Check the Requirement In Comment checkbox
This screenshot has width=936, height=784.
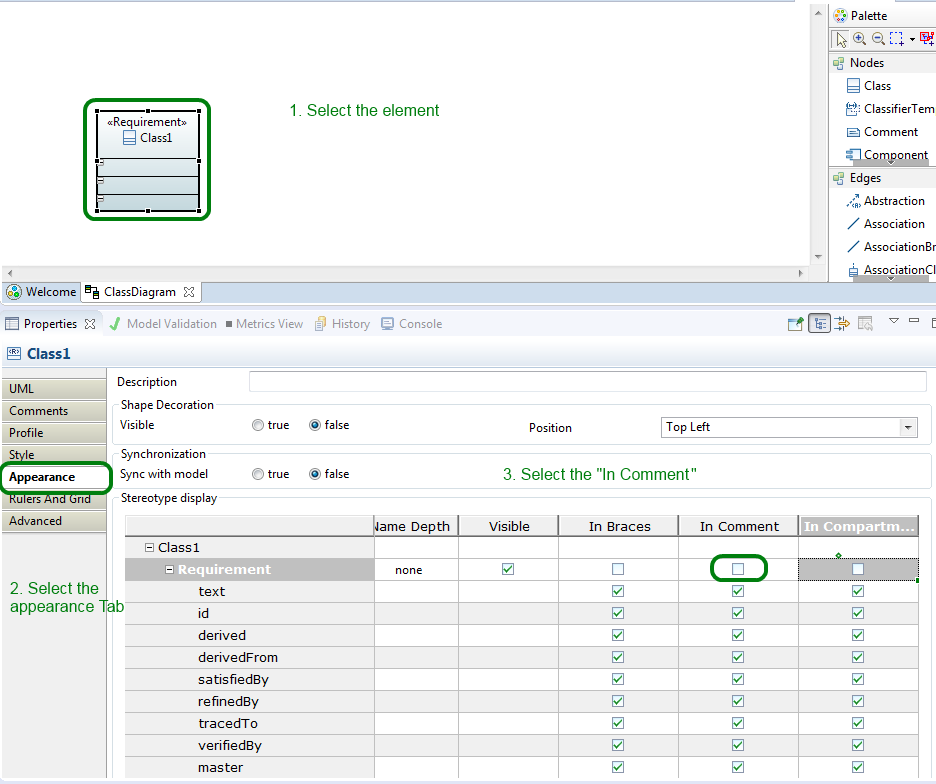coord(738,569)
